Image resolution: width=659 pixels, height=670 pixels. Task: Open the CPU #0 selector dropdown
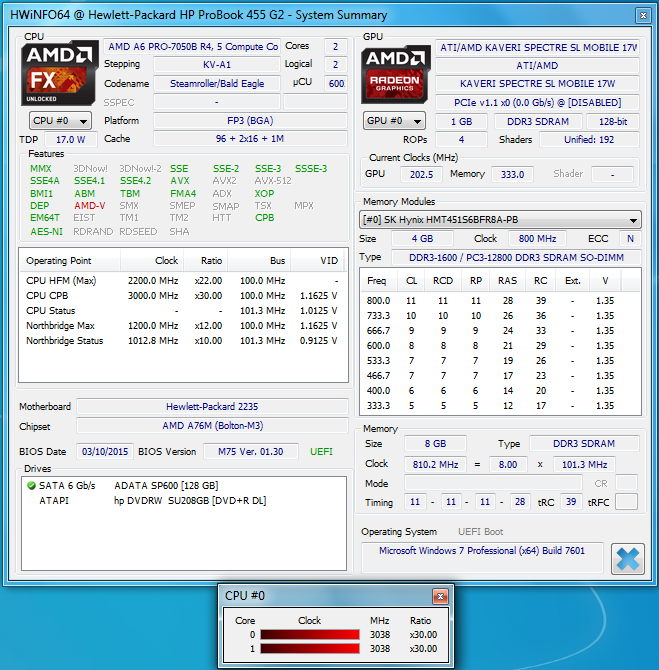point(59,121)
